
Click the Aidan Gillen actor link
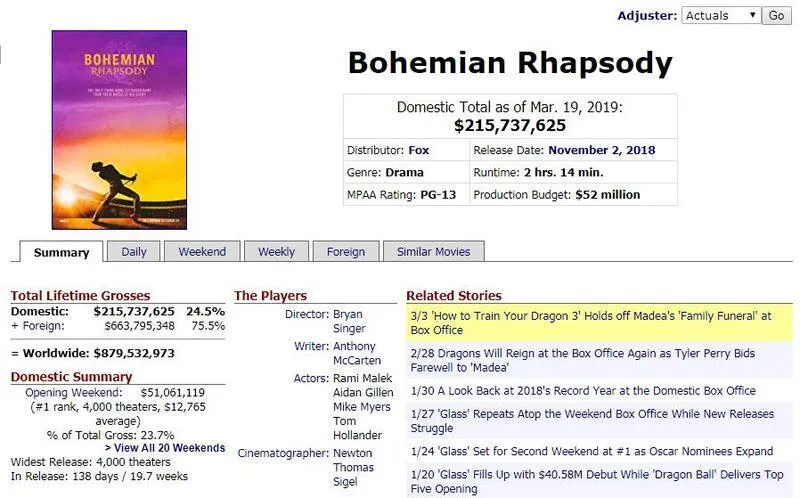[363, 392]
